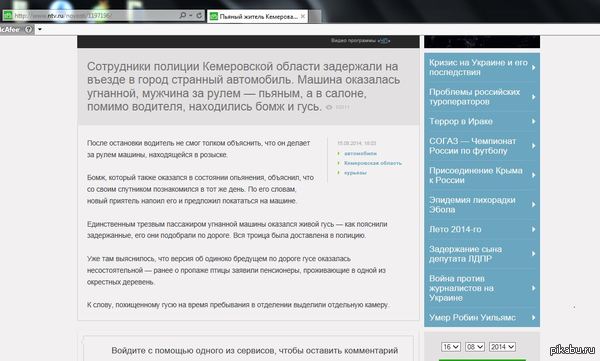Image resolution: width=600 pixels, height=361 pixels.
Task: Open the address bar autocomplete dropdown arrow
Action: 191,16
